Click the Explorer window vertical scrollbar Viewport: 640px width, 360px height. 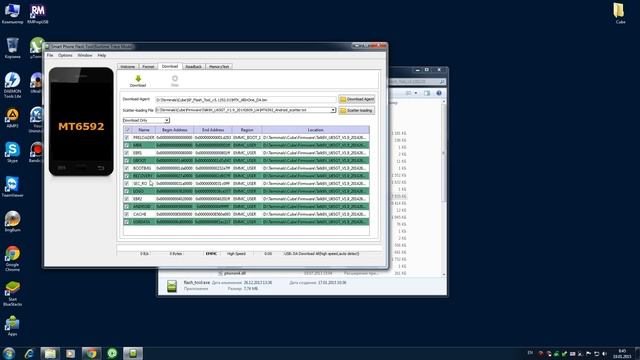pos(444,188)
